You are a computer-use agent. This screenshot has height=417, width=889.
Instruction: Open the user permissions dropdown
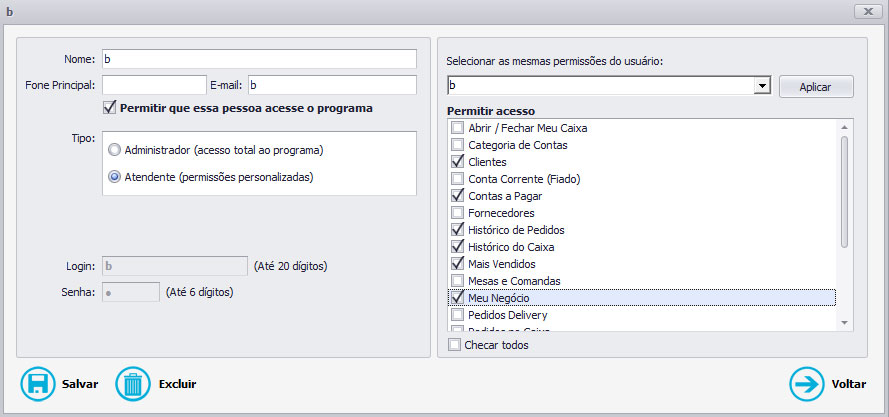click(763, 86)
